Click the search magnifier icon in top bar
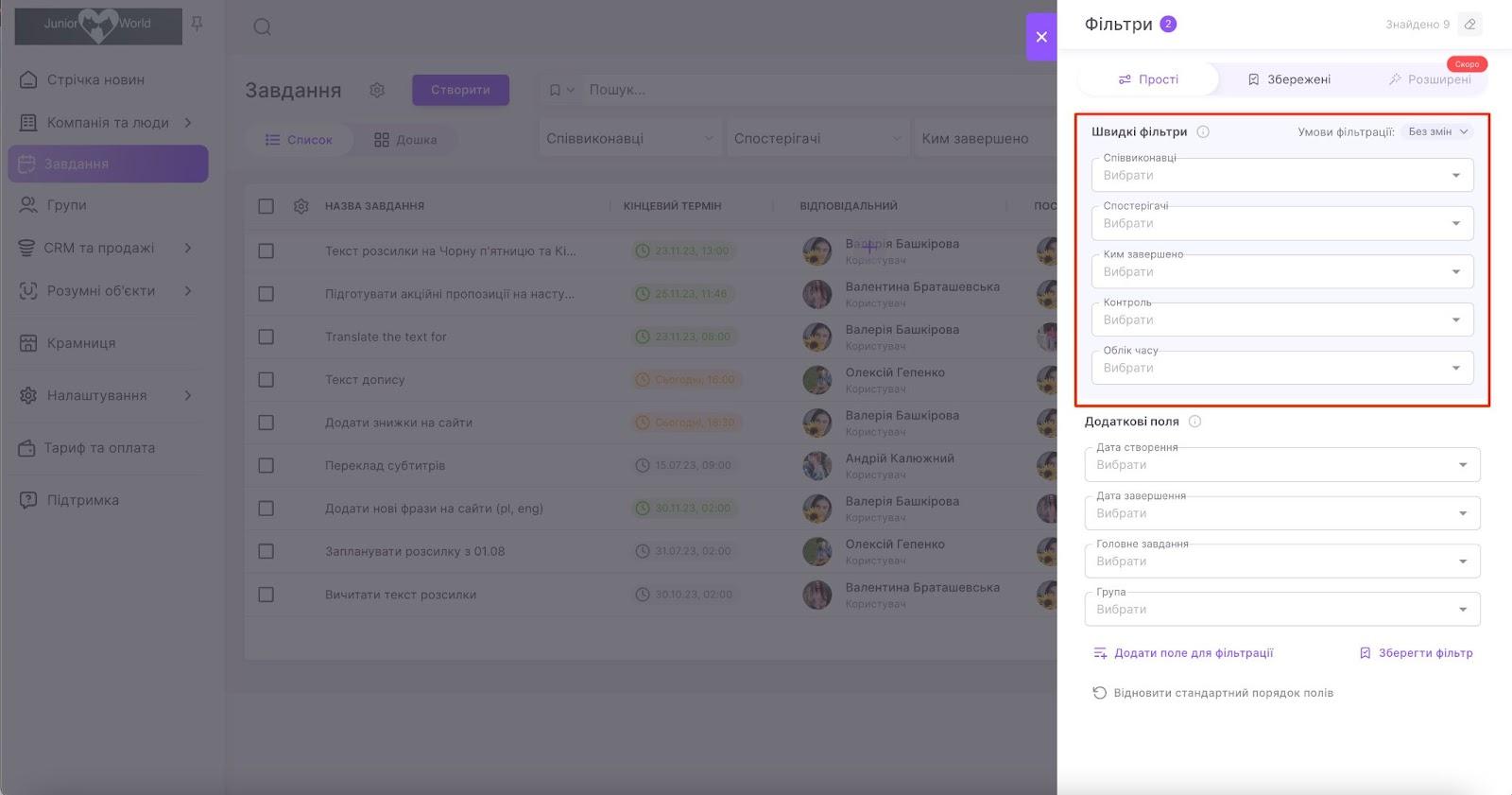This screenshot has height=795, width=1512. pyautogui.click(x=263, y=26)
